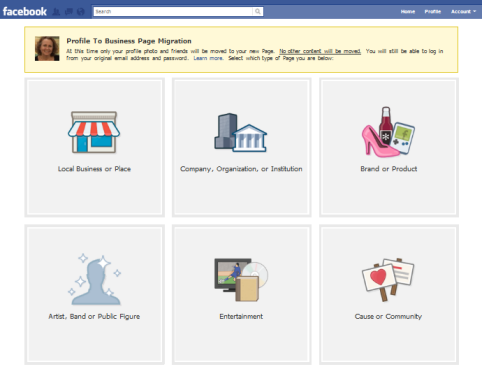The height and width of the screenshot is (380, 482).
Task: Click the buildings icon for Company
Action: pos(241,133)
